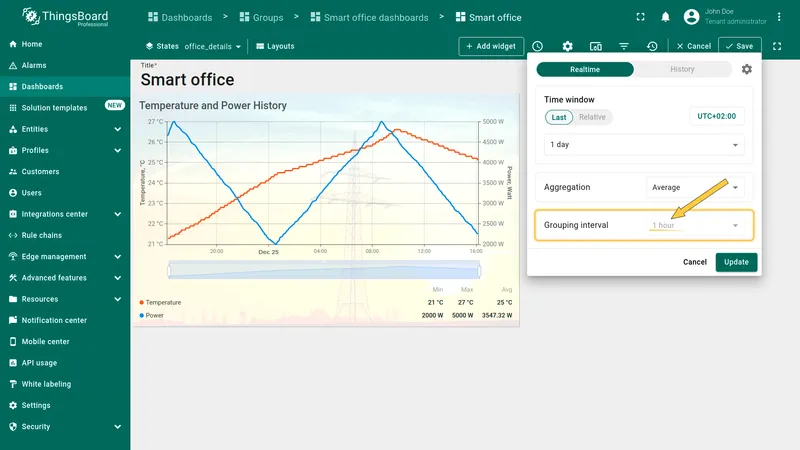Expand Advanced features section
The width and height of the screenshot is (800, 450).
(x=117, y=278)
